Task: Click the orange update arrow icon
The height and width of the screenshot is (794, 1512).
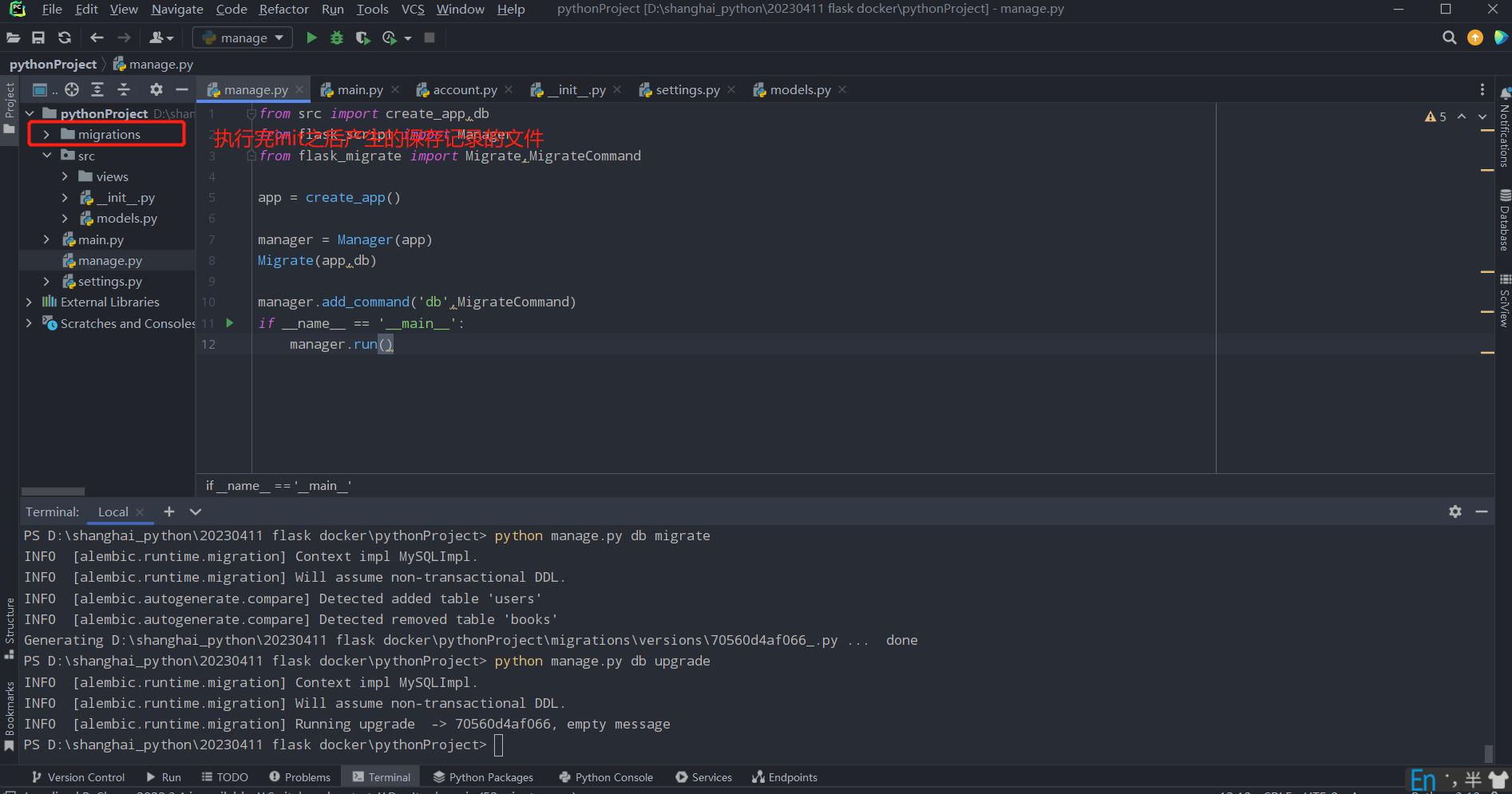Action: coord(1475,38)
